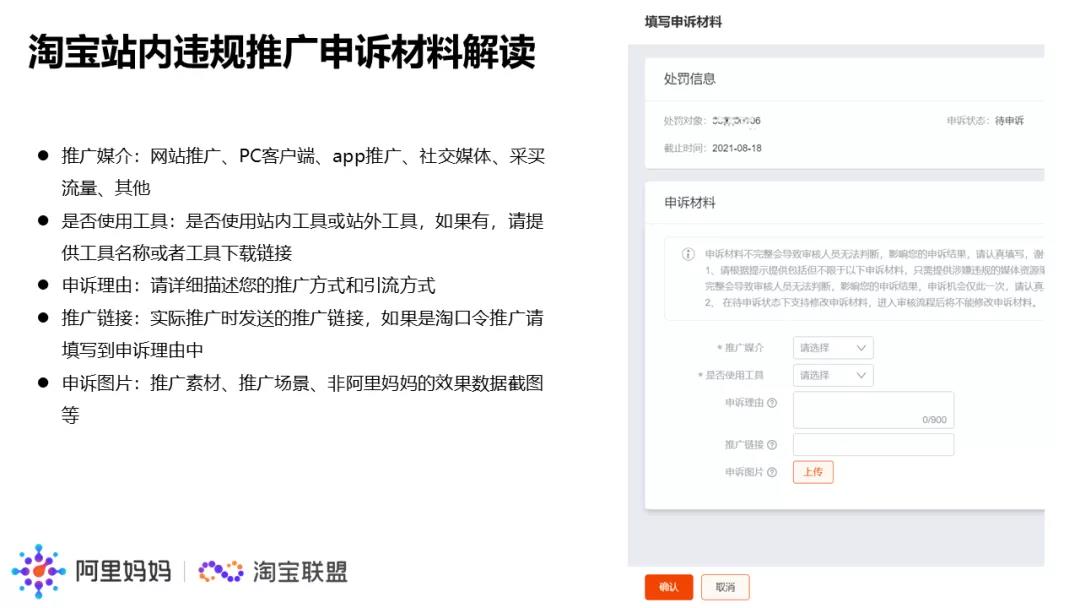1080x608 pixels.
Task: Click the slide title 淘宝站内违规推广申诉材料解读
Action: 282,52
